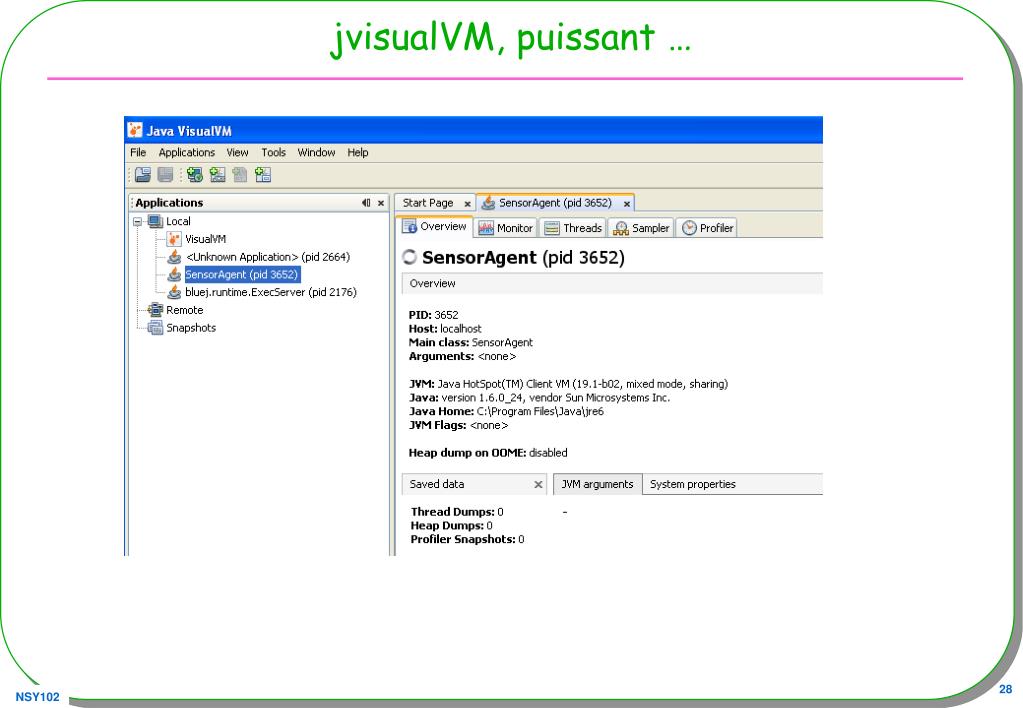Select the Remote node
Viewport: 1023px width, 708px height.
coord(184,310)
